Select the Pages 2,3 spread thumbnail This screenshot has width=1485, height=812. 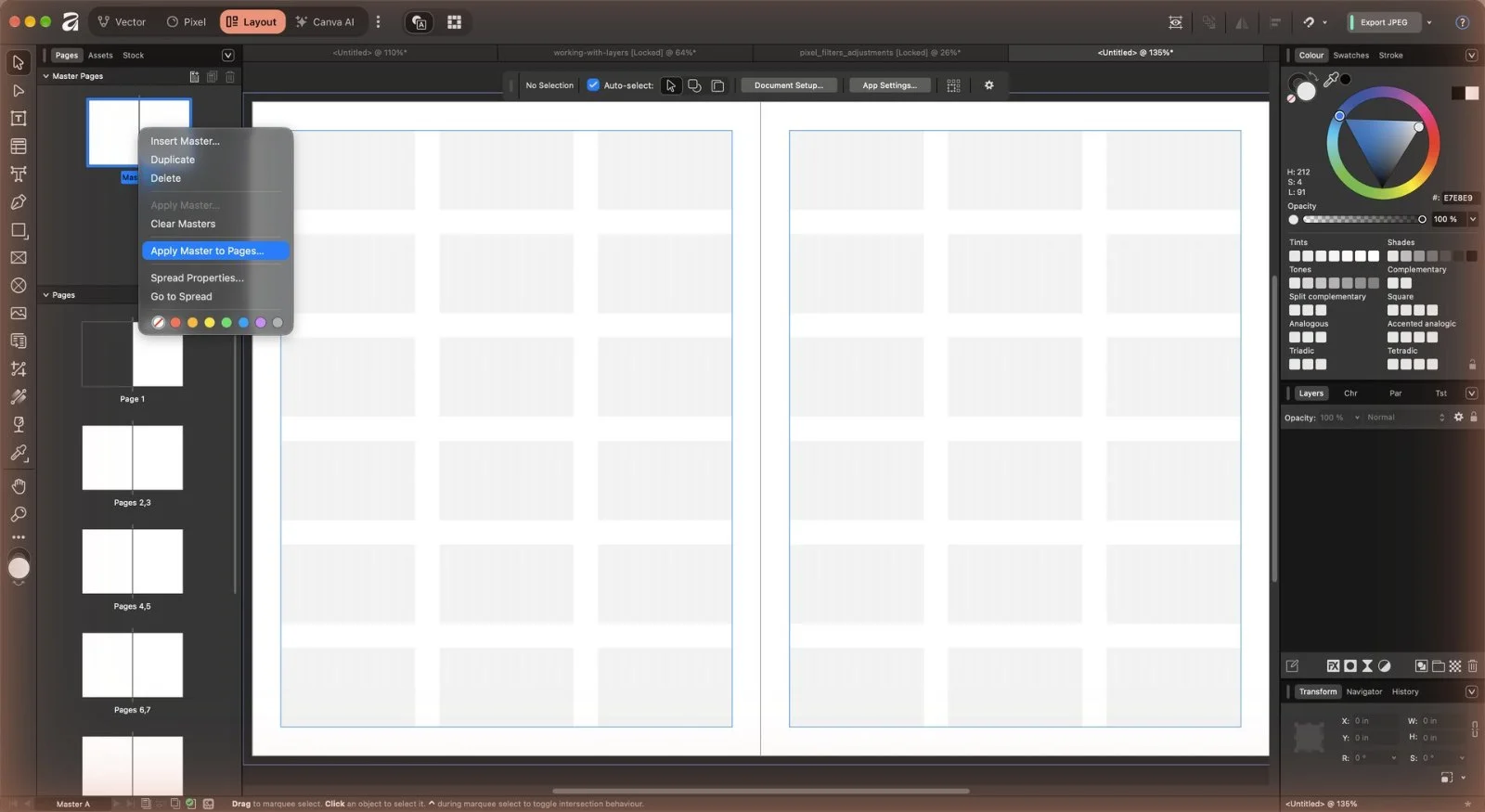tap(133, 458)
